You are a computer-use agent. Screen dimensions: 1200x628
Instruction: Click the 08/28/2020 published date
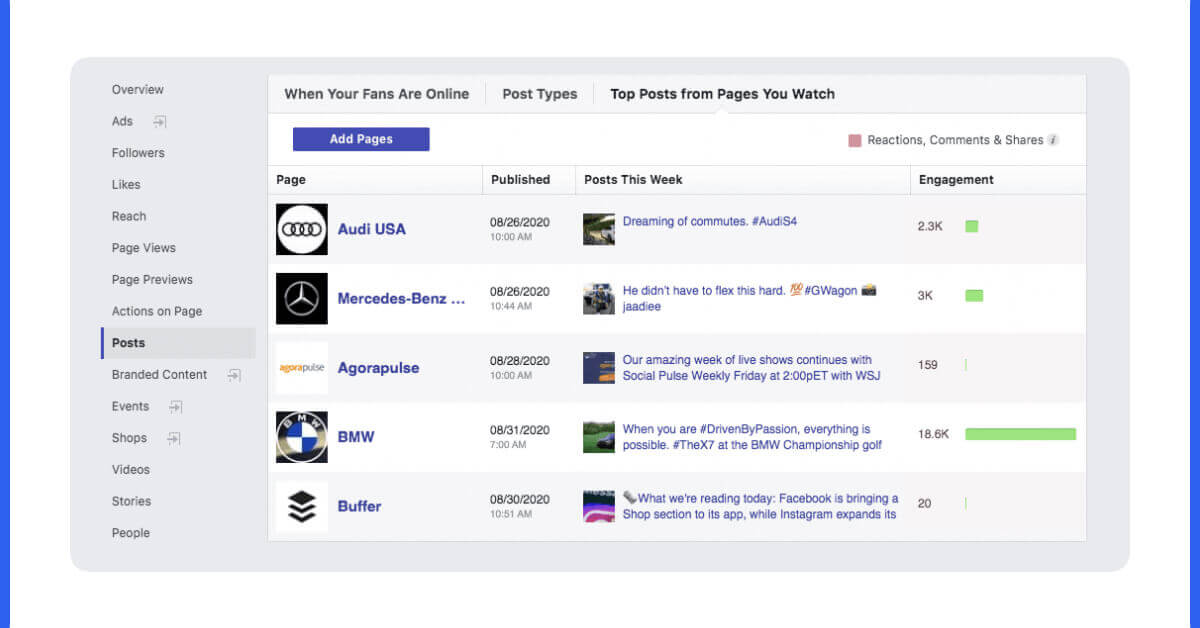click(520, 361)
